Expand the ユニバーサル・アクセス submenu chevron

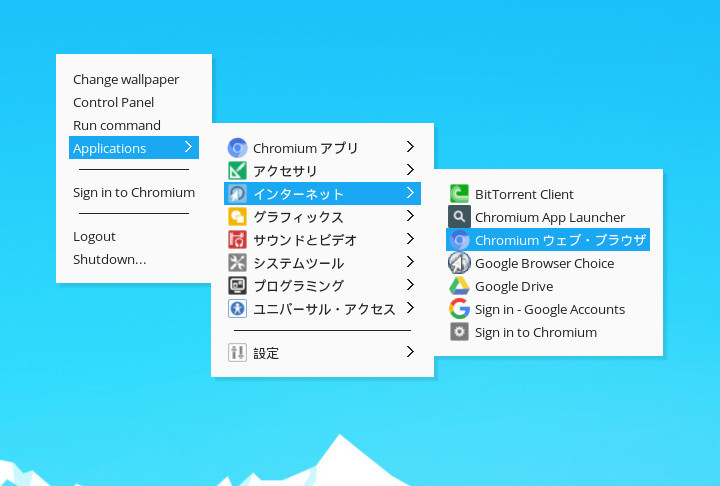click(x=410, y=308)
